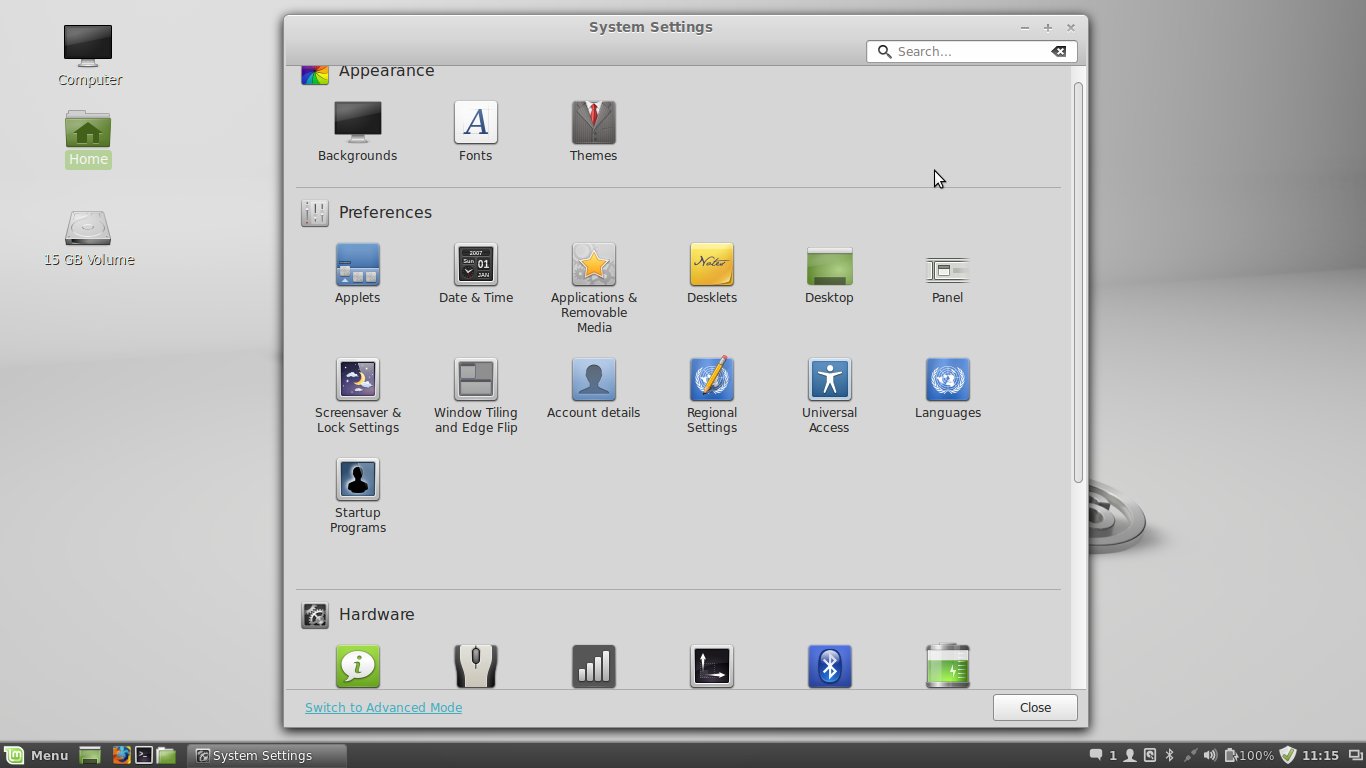The width and height of the screenshot is (1366, 768).
Task: Open Desklets preferences
Action: [711, 266]
